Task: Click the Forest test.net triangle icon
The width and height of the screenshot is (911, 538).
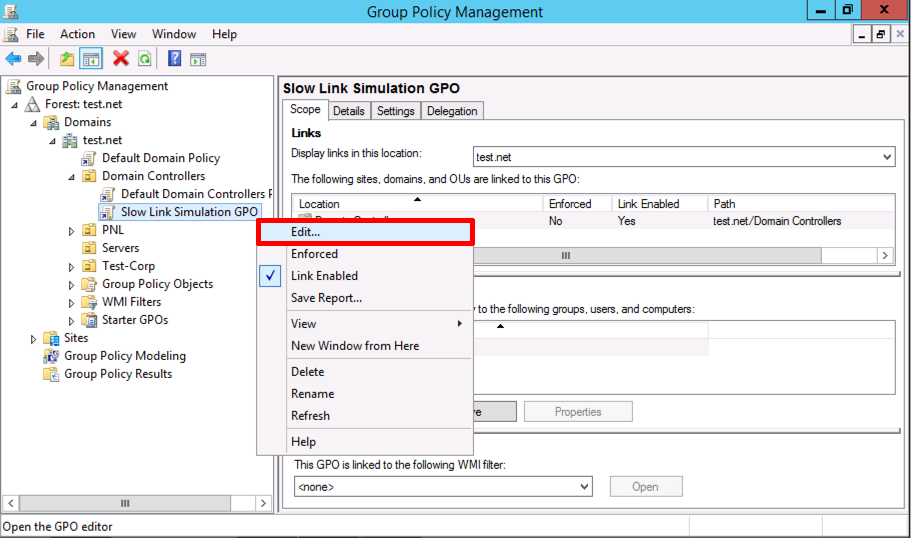Action: pyautogui.click(x=33, y=105)
